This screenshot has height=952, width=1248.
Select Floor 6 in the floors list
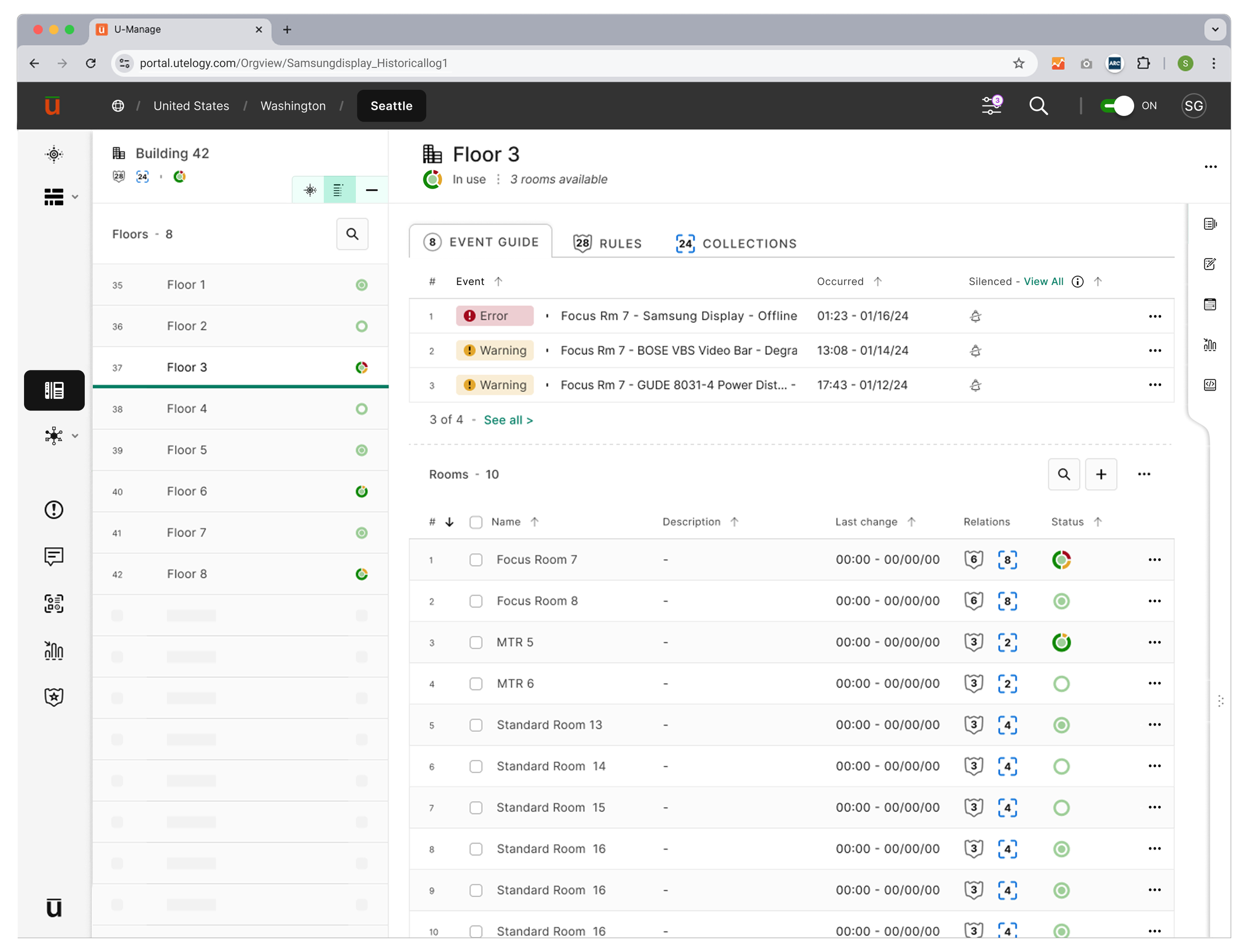[x=240, y=492]
